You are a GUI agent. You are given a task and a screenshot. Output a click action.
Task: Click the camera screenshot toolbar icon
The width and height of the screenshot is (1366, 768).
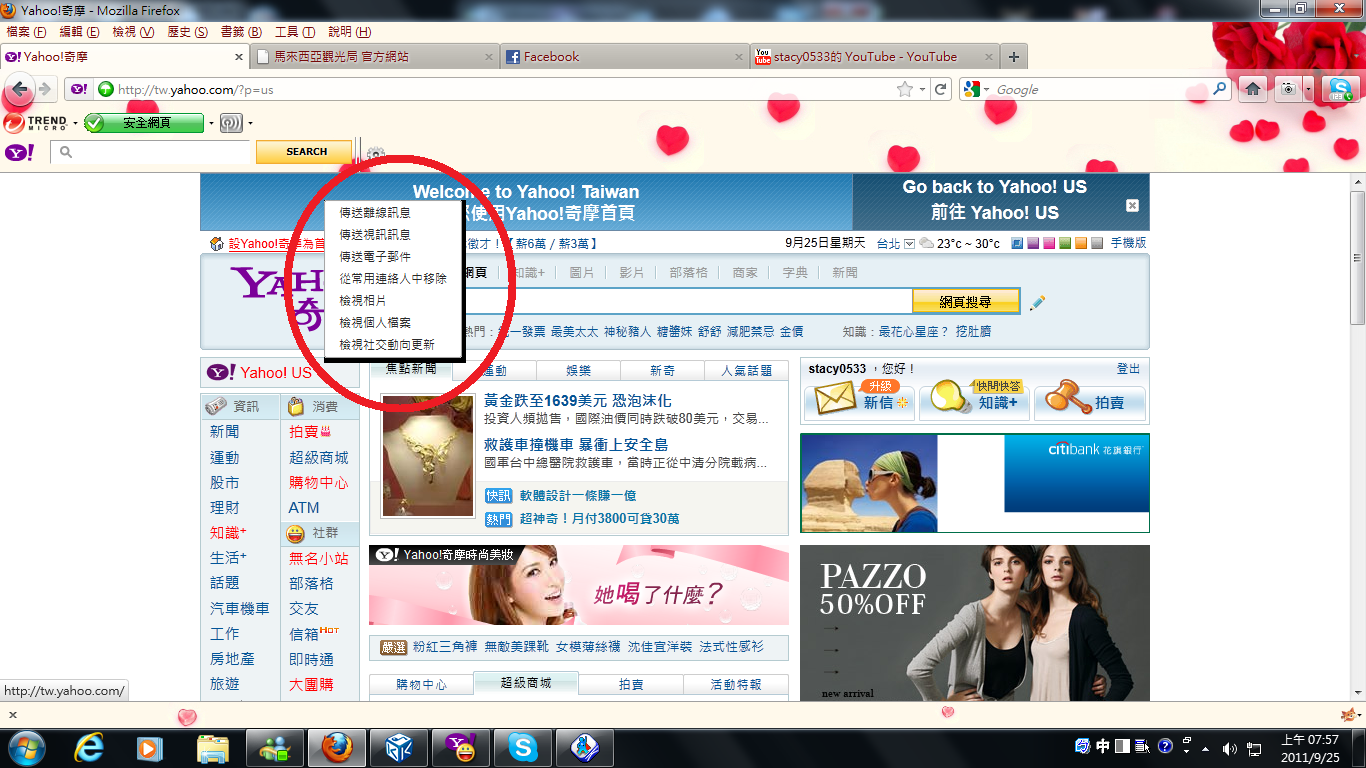[1288, 89]
